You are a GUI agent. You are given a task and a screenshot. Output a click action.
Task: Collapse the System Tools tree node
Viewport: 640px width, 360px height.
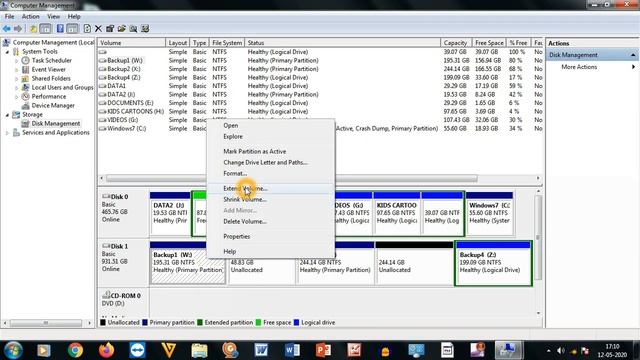coord(7,52)
